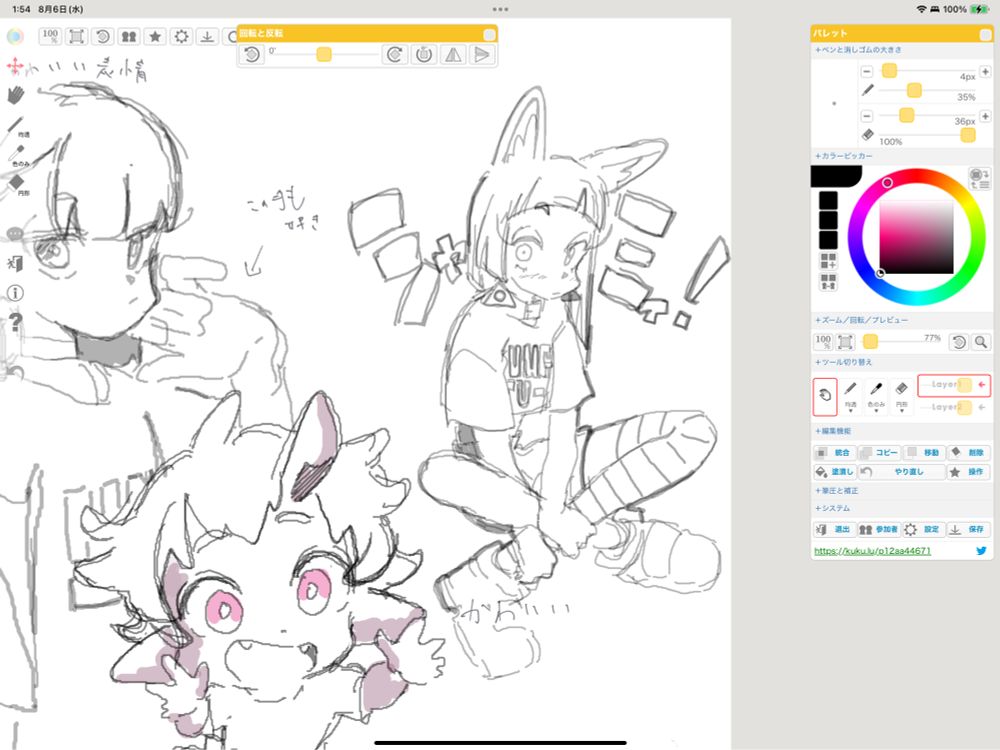Viewport: 1000px width, 750px height.
Task: Tap the exit door icon on left sidebar
Action: click(x=15, y=263)
